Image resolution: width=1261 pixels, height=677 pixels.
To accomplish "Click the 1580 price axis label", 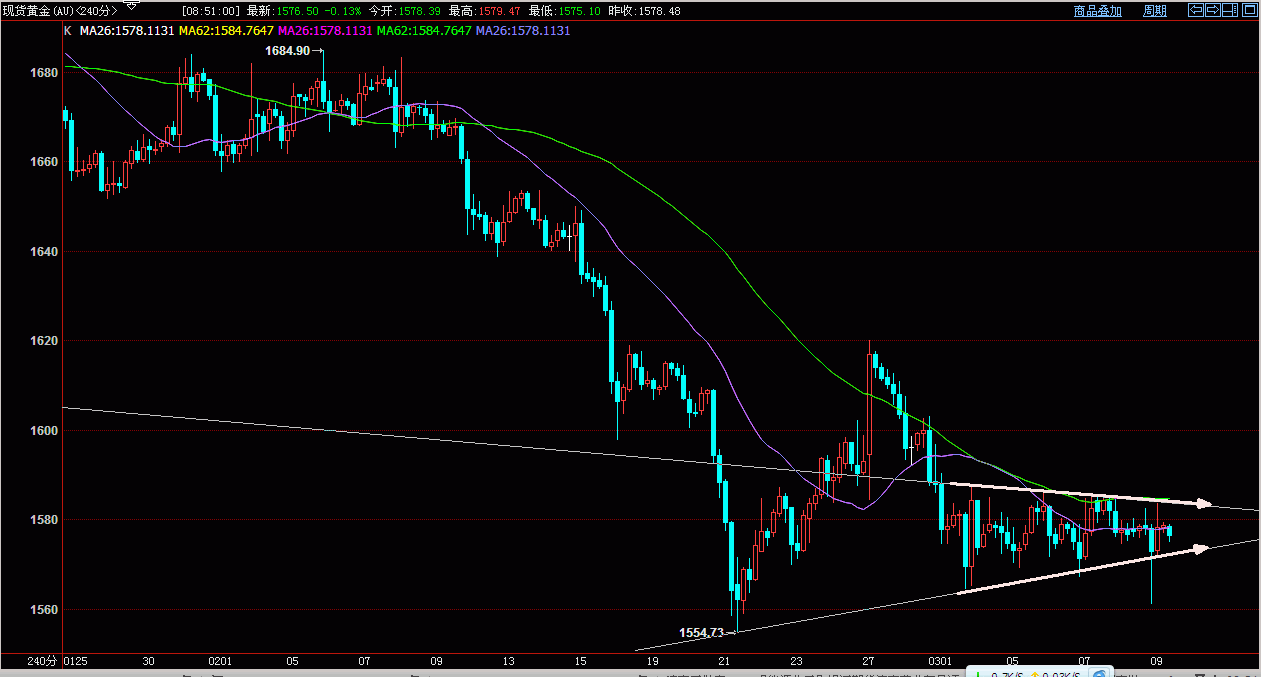I will (x=45, y=520).
